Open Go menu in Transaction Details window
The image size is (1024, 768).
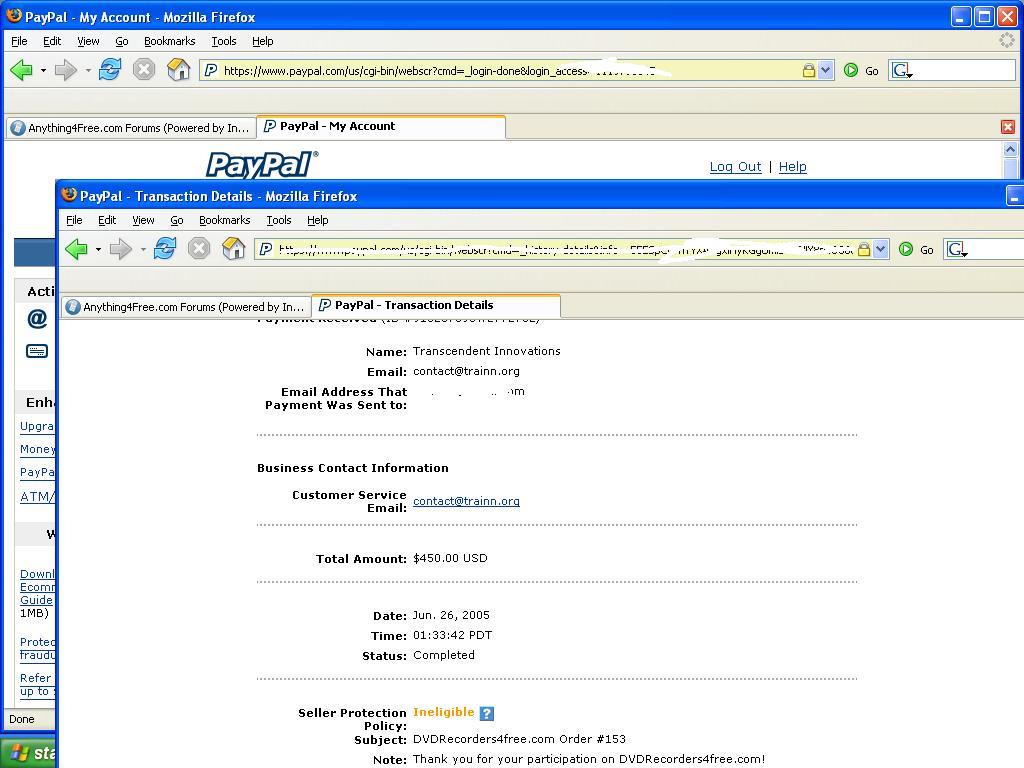click(x=176, y=220)
